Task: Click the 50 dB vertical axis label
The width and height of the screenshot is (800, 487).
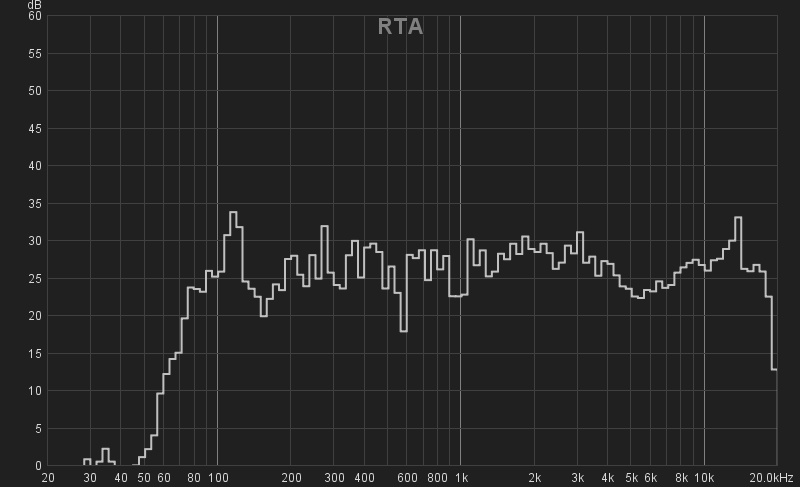Action: click(35, 91)
